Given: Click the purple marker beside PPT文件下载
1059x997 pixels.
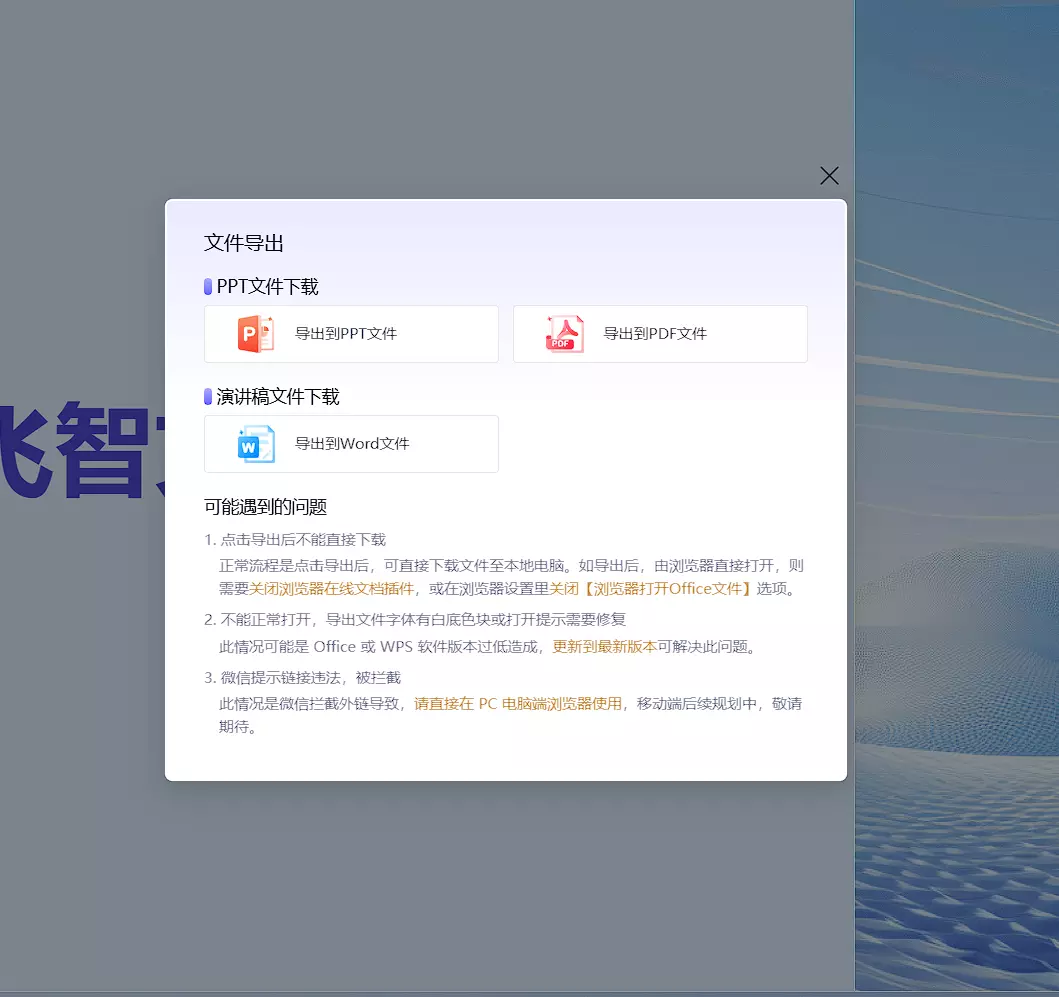Looking at the screenshot, I should [208, 287].
